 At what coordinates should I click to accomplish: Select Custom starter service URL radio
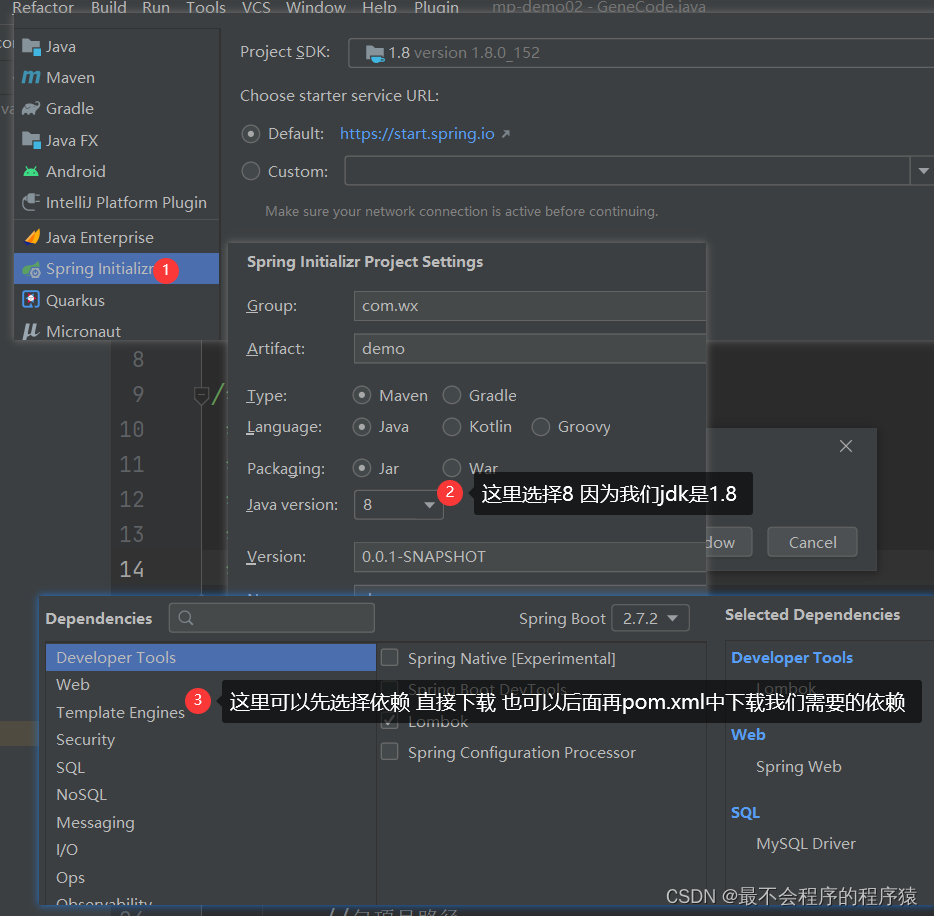click(x=251, y=172)
